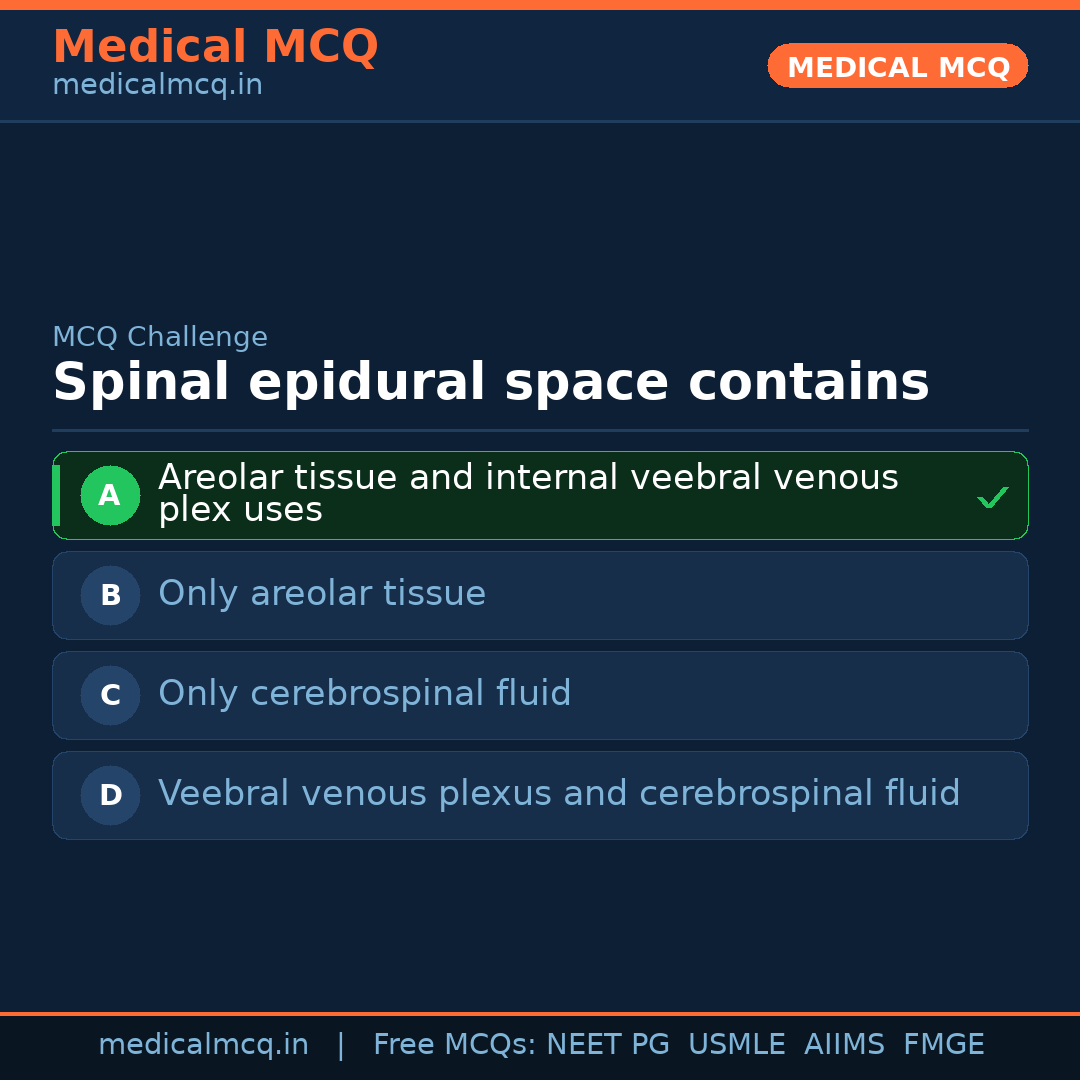Click the green checkmark on option A

pyautogui.click(x=992, y=497)
